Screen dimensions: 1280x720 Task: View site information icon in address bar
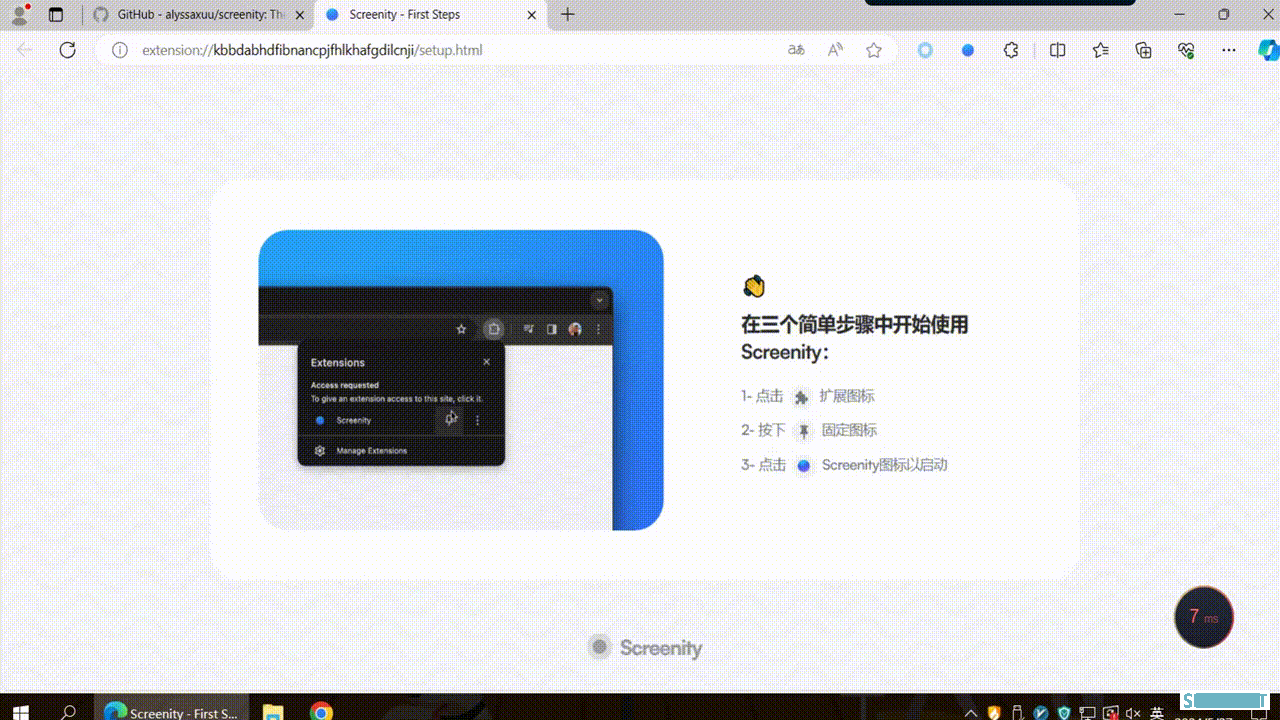coord(120,50)
